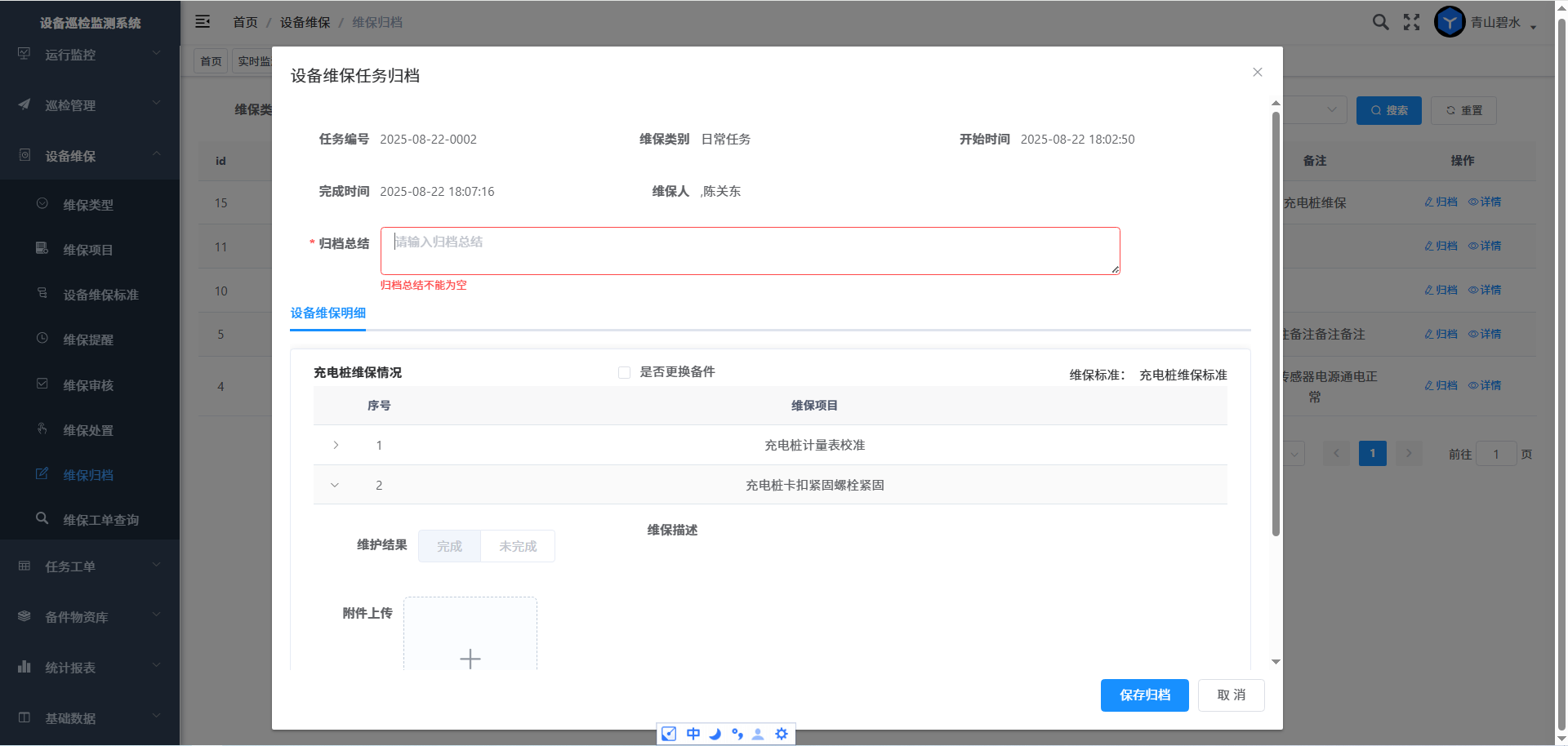Open the user avatar in the header

[x=1449, y=22]
